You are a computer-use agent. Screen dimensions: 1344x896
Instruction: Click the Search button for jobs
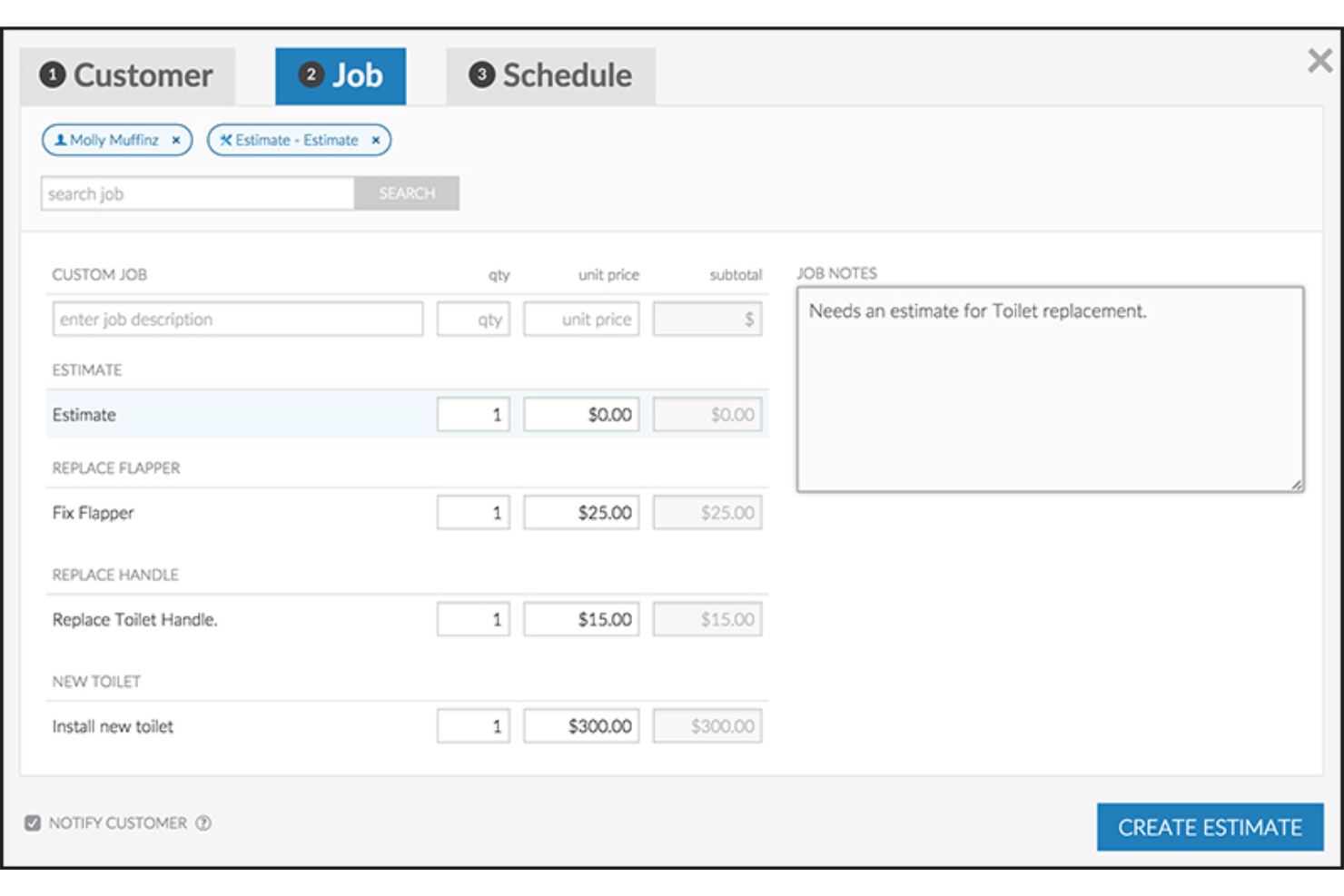coord(406,192)
